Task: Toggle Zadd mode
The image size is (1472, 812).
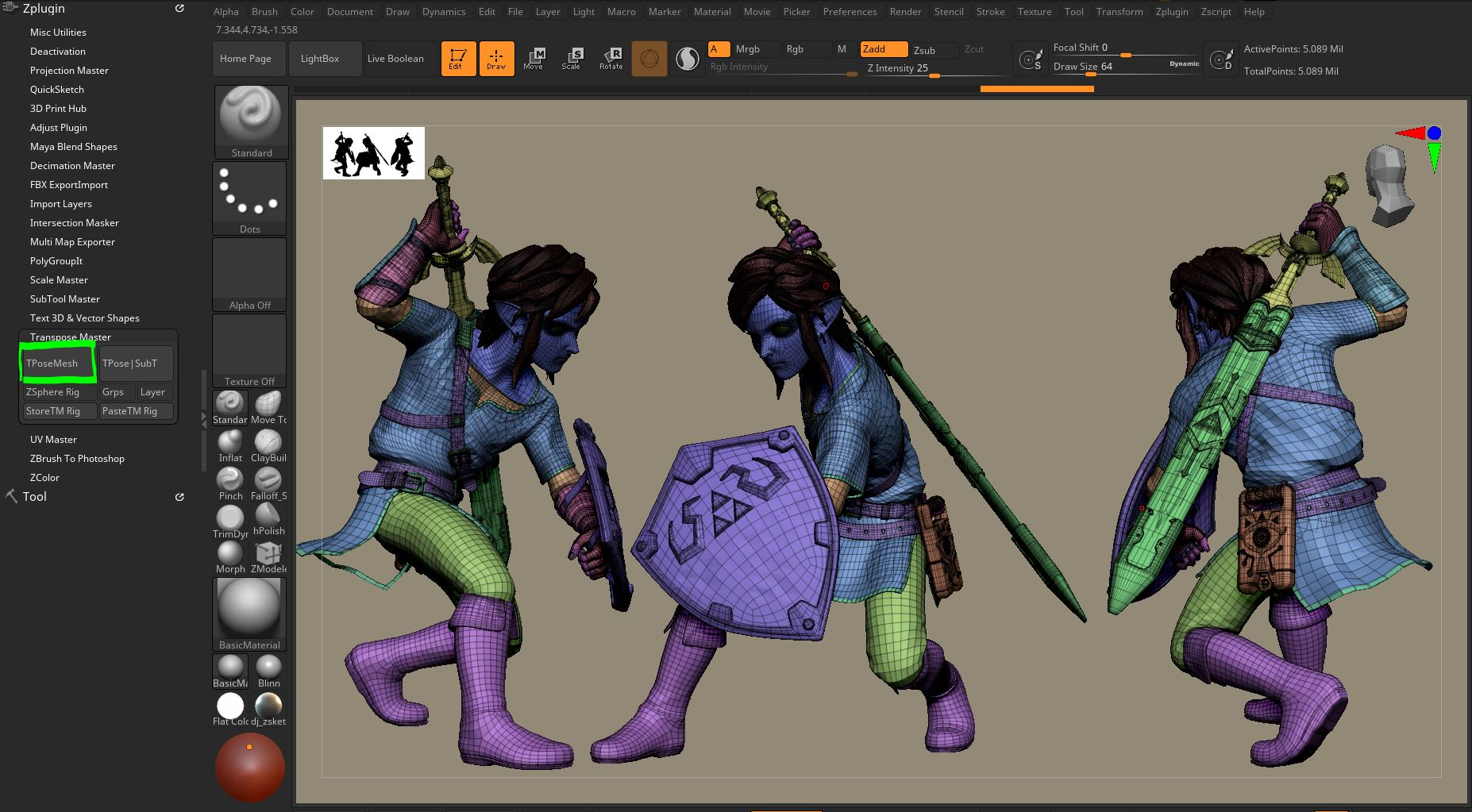Action: (884, 49)
